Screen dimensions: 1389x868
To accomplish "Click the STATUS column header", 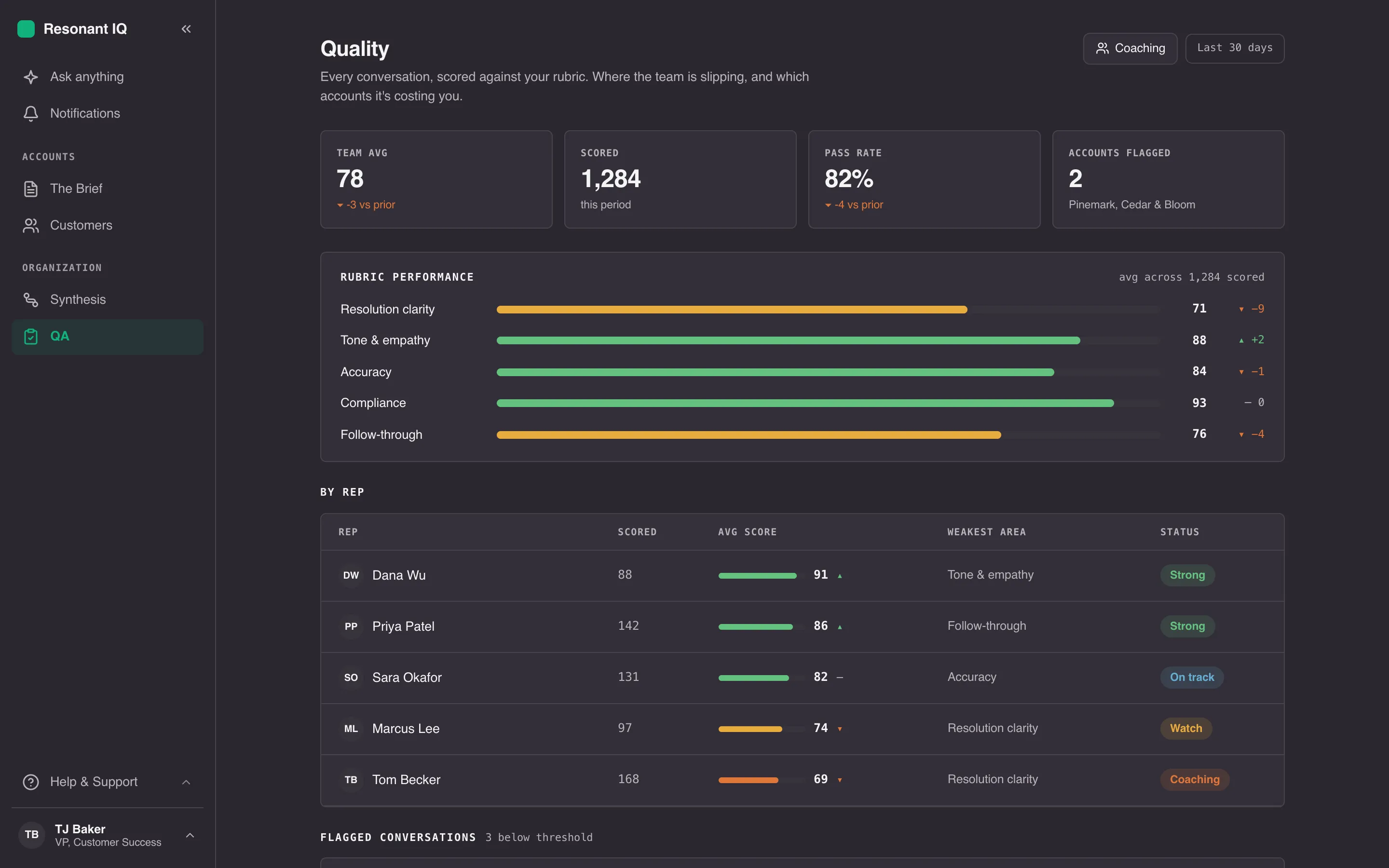I will (x=1180, y=532).
